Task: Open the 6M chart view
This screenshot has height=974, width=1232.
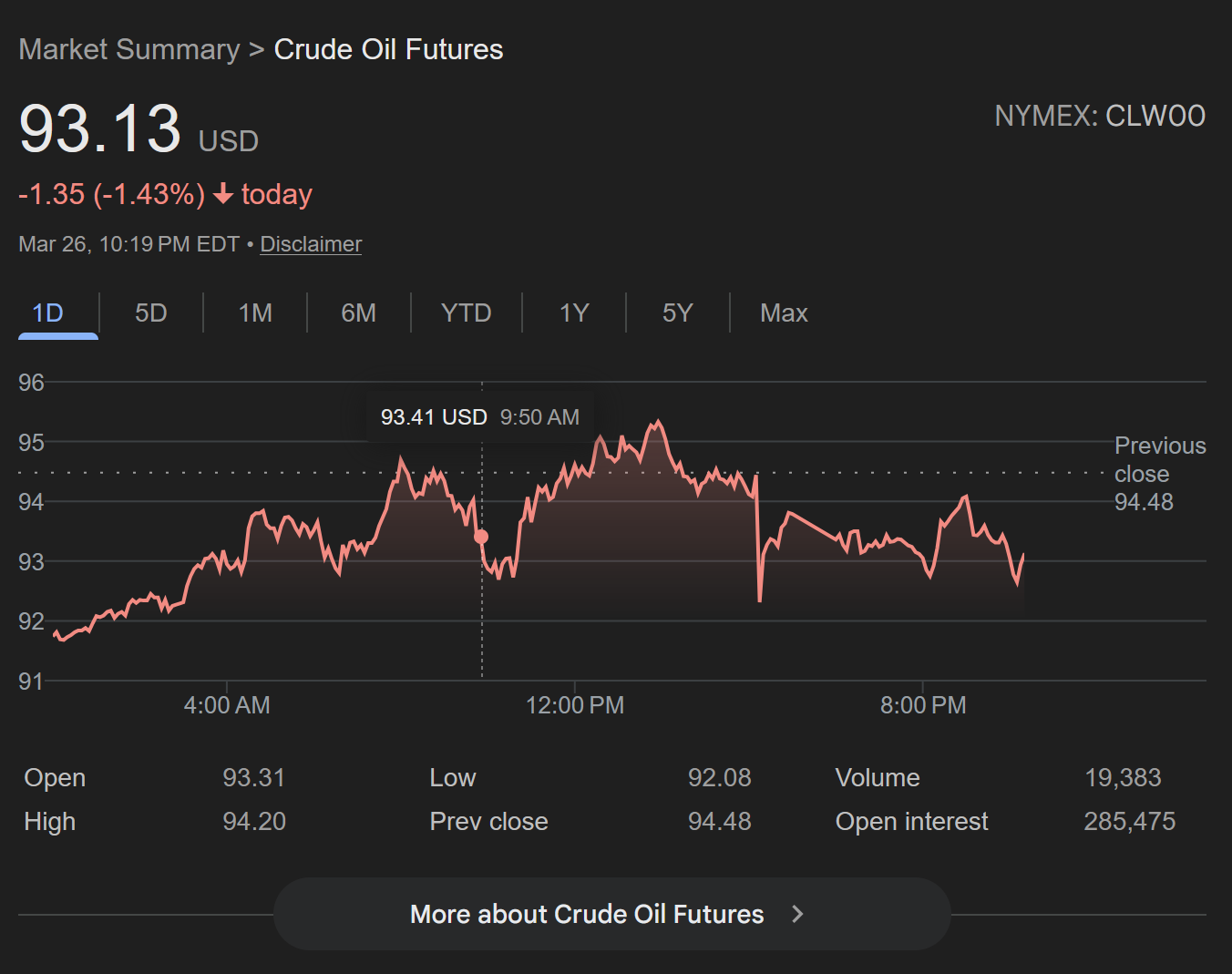Action: (358, 313)
